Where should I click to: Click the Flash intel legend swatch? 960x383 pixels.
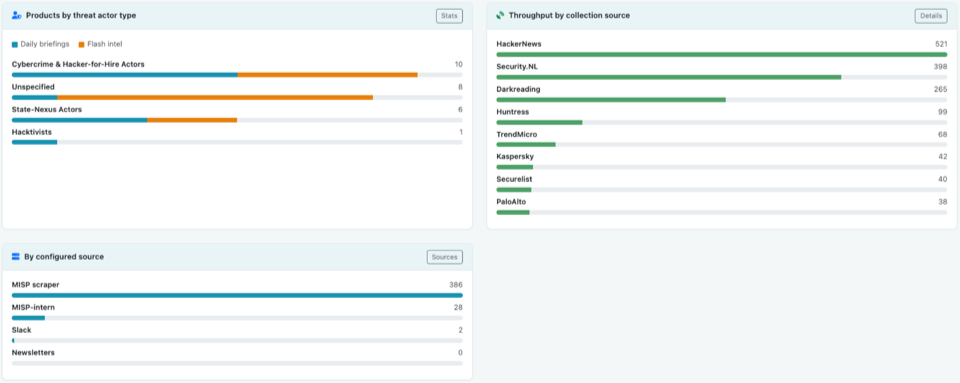point(81,45)
